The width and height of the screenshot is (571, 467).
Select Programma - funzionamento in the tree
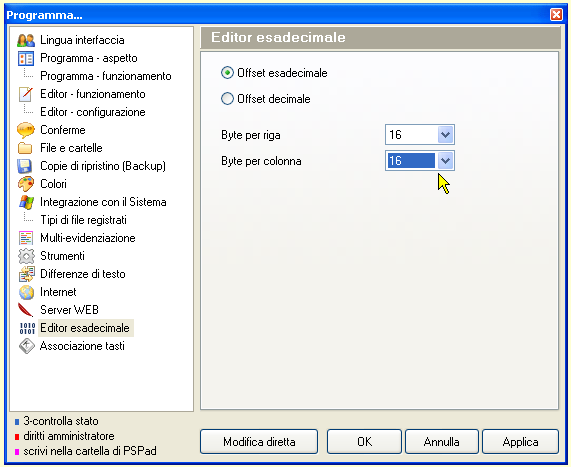click(x=106, y=76)
